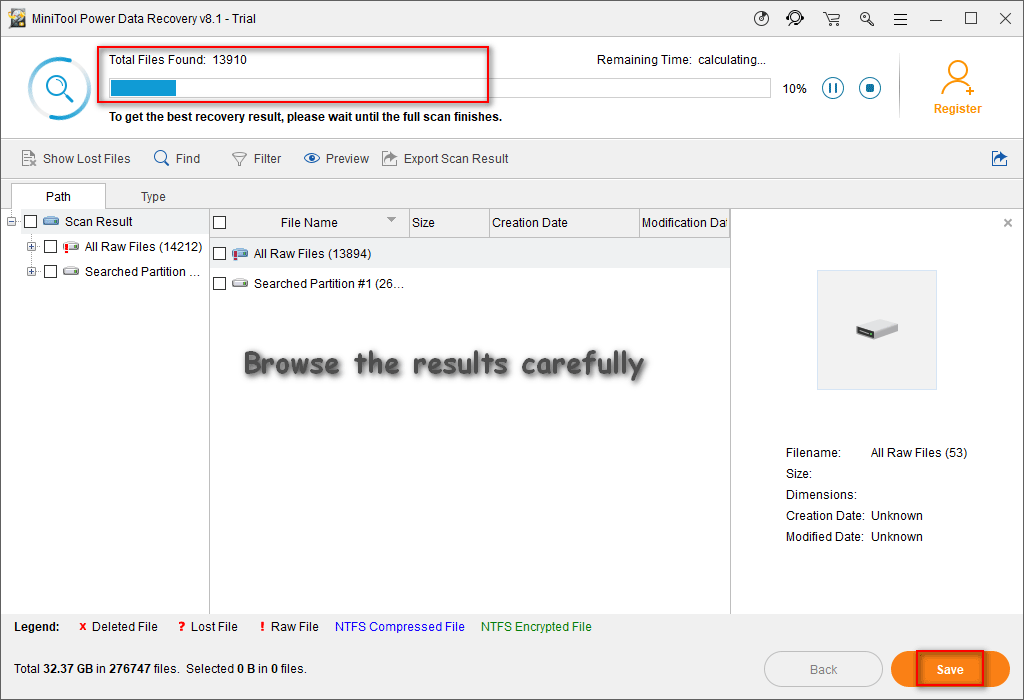Image resolution: width=1024 pixels, height=700 pixels.
Task: Open the support chat icon
Action: tap(795, 18)
